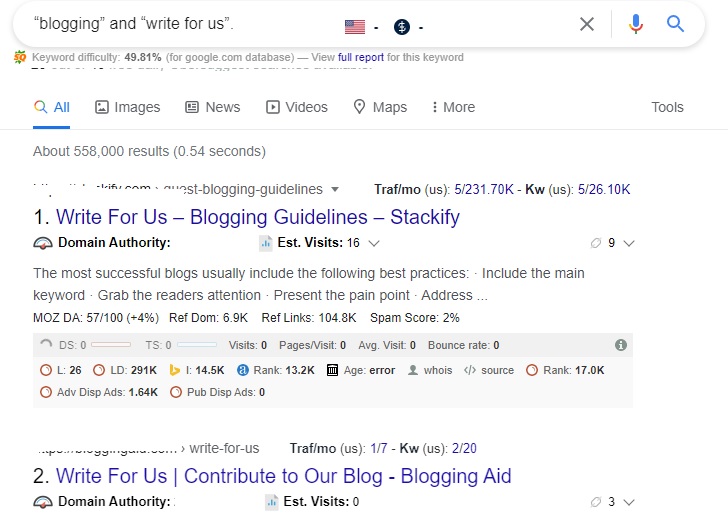This screenshot has height=522, width=728.
Task: Click the DS score progress bar
Action: pyautogui.click(x=111, y=345)
